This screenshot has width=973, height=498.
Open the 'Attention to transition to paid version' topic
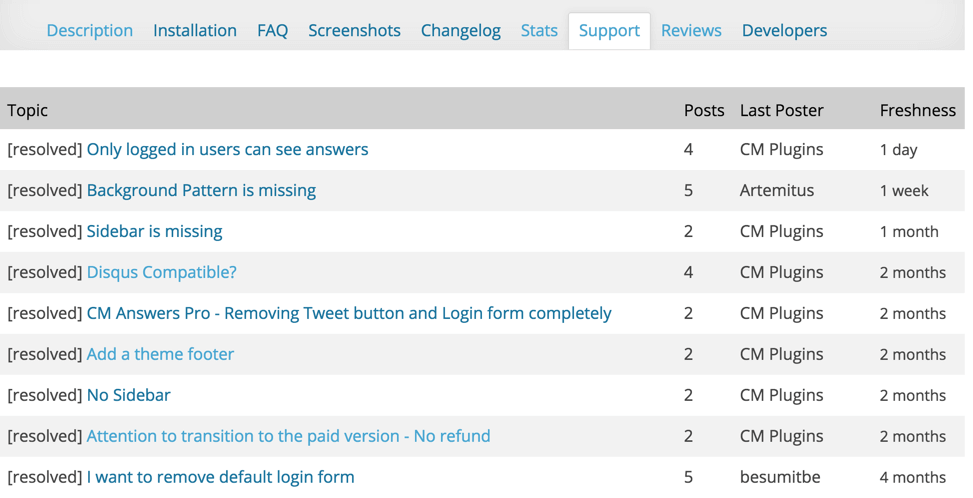(288, 436)
